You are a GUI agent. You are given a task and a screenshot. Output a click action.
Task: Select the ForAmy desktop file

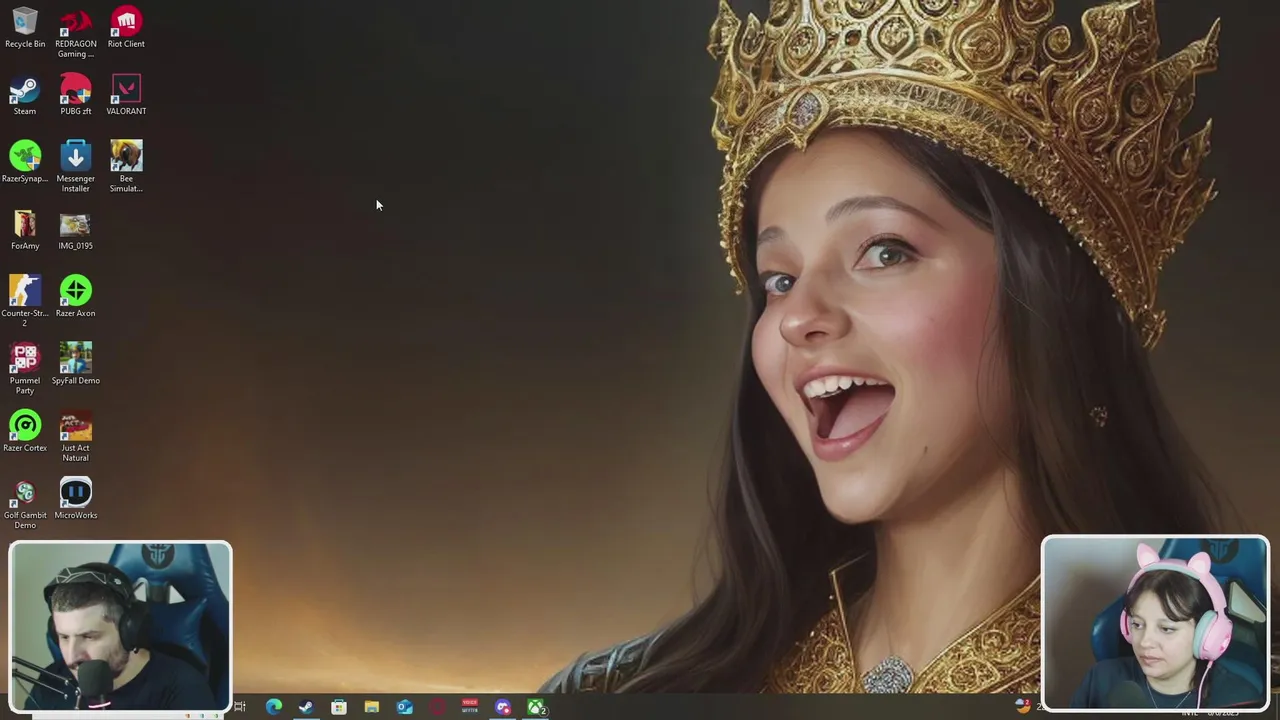click(x=25, y=230)
